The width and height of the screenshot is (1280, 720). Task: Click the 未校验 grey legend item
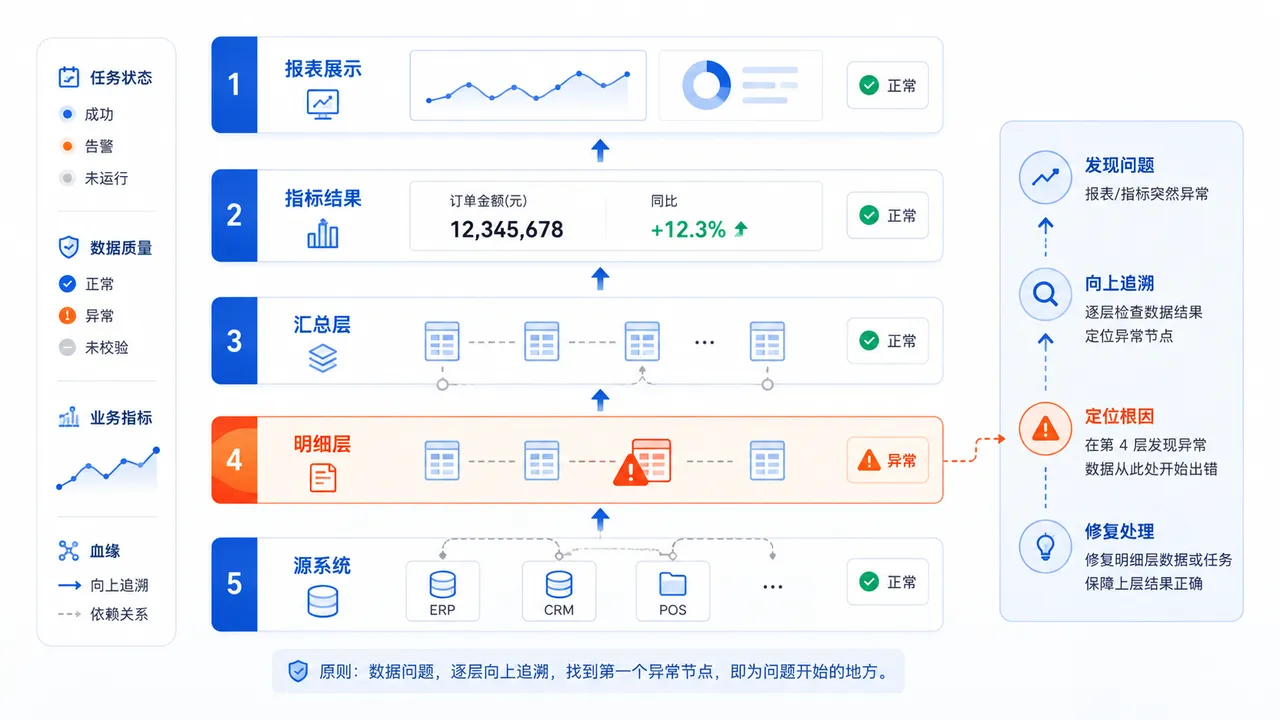pyautogui.click(x=94, y=348)
